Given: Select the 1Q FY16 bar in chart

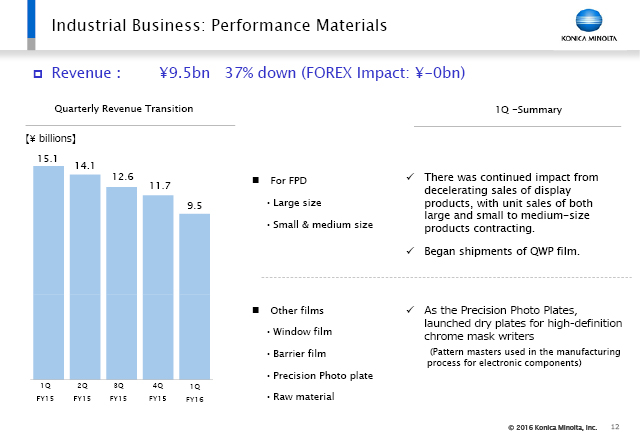Looking at the screenshot, I should tap(195, 296).
